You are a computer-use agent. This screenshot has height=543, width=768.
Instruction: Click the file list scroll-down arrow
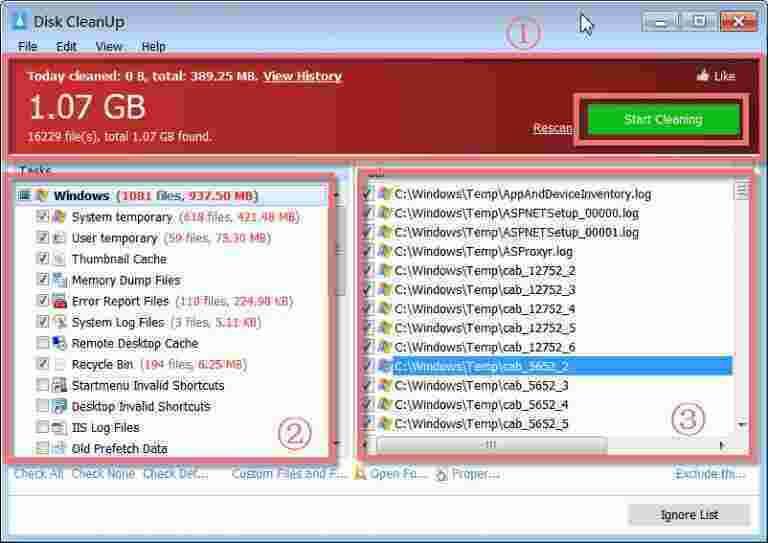[742, 424]
